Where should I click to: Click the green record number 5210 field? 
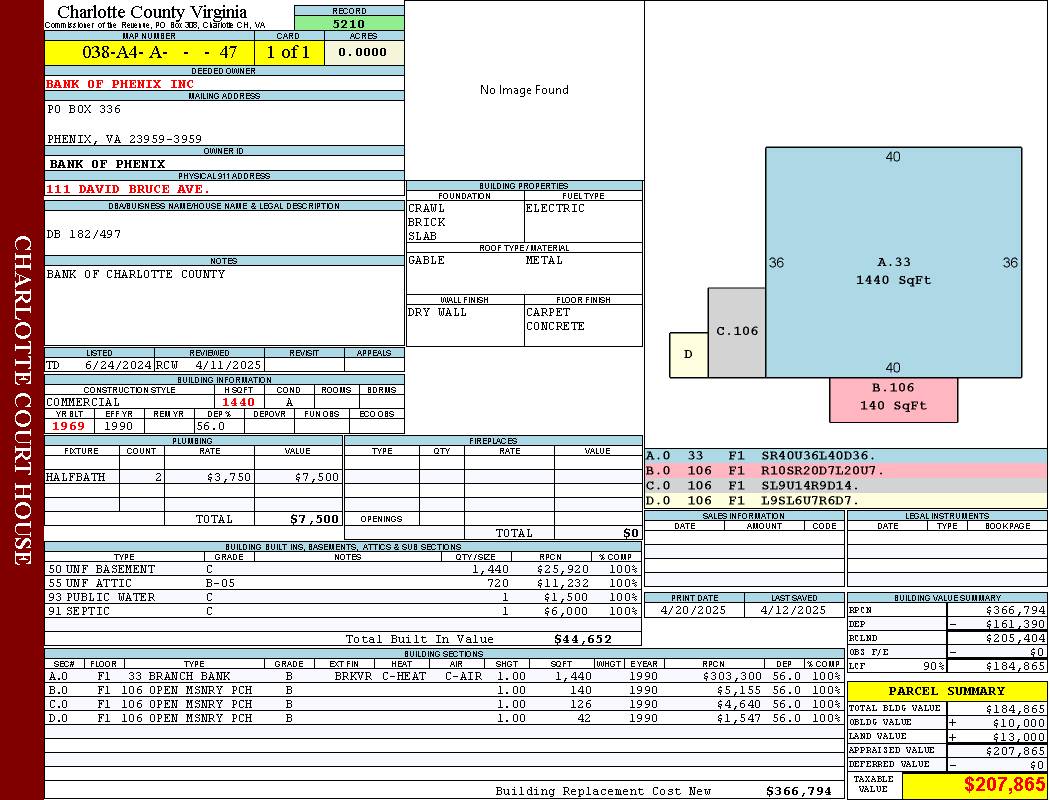point(349,23)
